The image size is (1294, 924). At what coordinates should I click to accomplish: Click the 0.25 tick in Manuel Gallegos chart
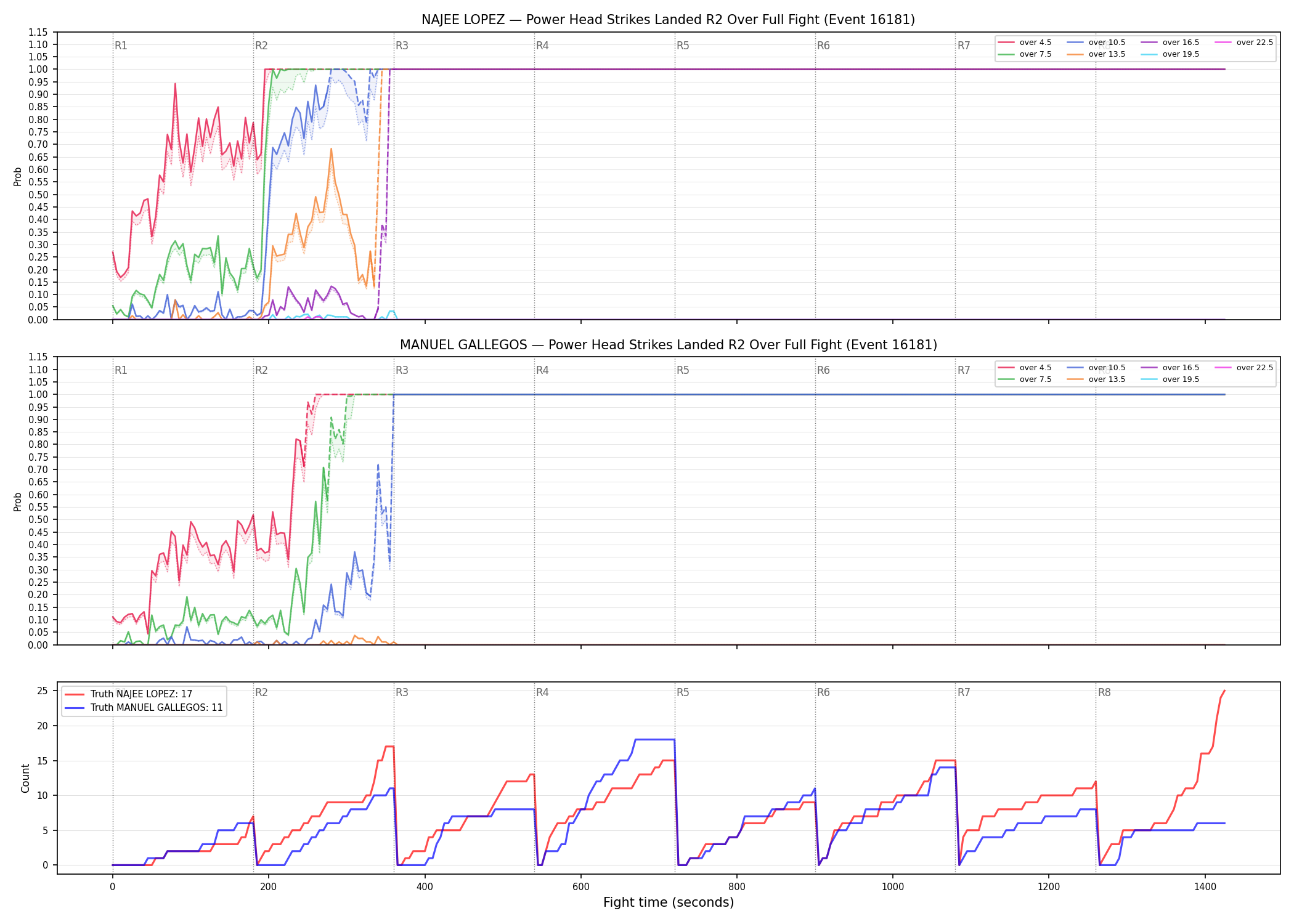[x=38, y=582]
